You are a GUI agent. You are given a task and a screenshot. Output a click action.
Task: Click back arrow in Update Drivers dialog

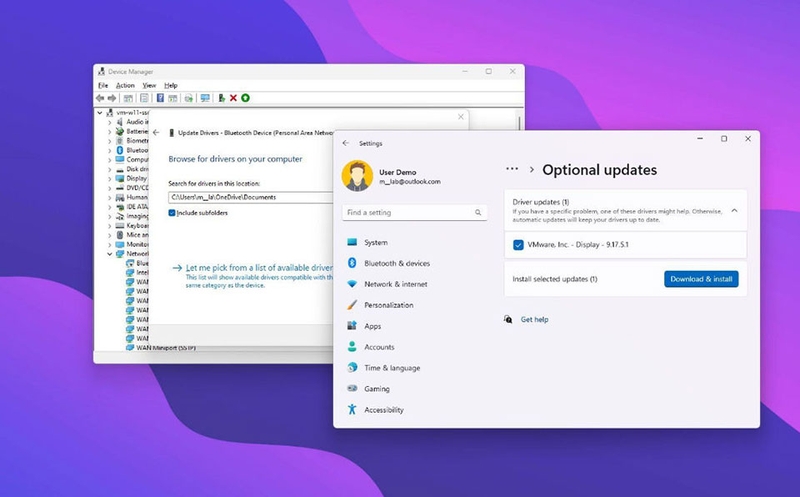156,133
